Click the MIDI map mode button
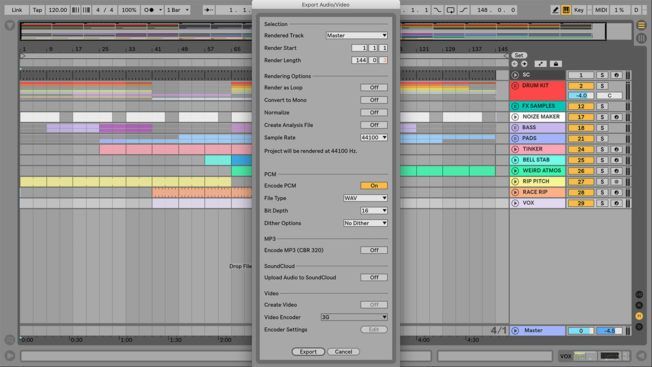This screenshot has width=652, height=367. [601, 10]
